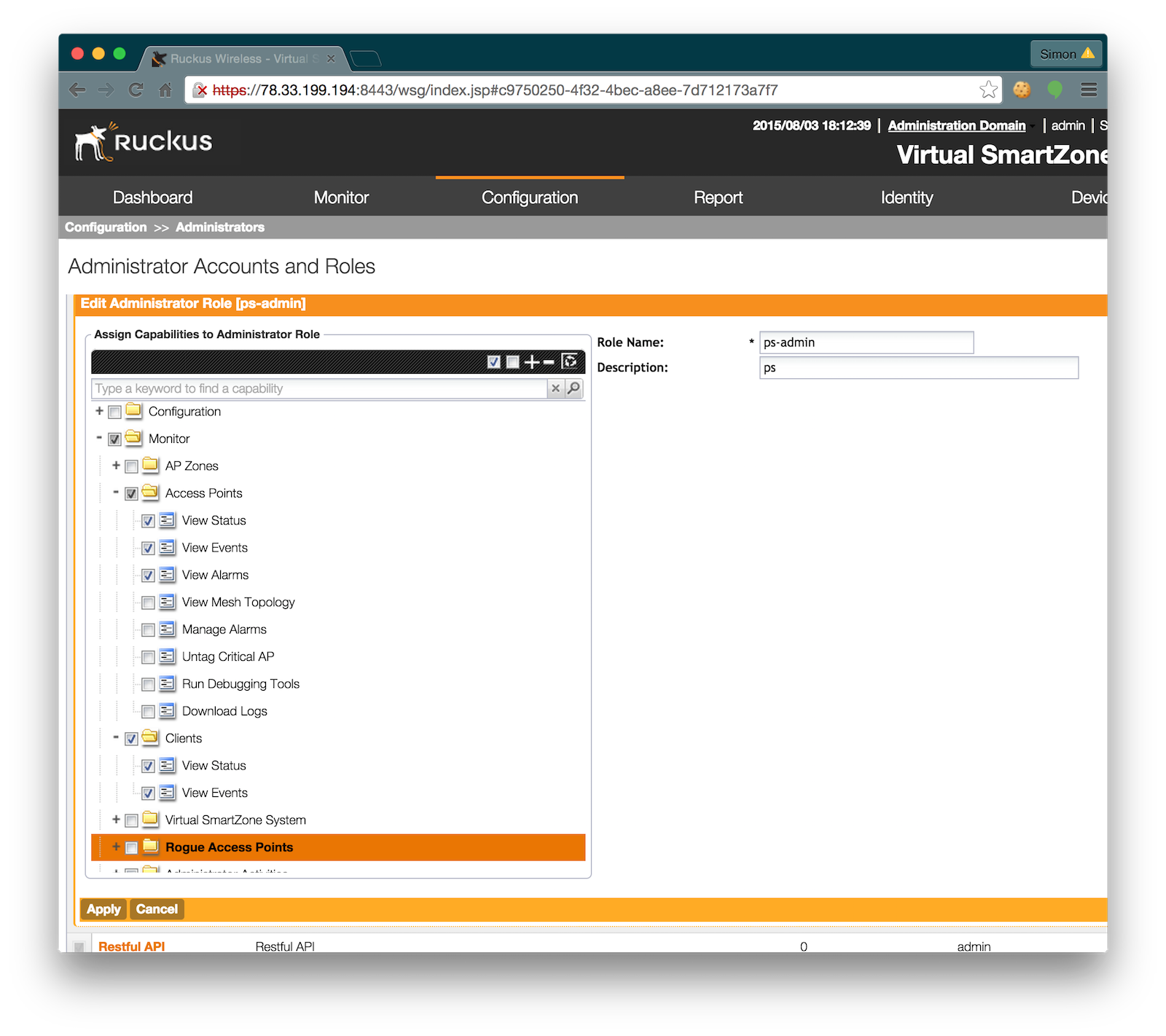Image resolution: width=1166 pixels, height=1036 pixels.
Task: Click the Configuration breadcrumb link
Action: [x=106, y=227]
